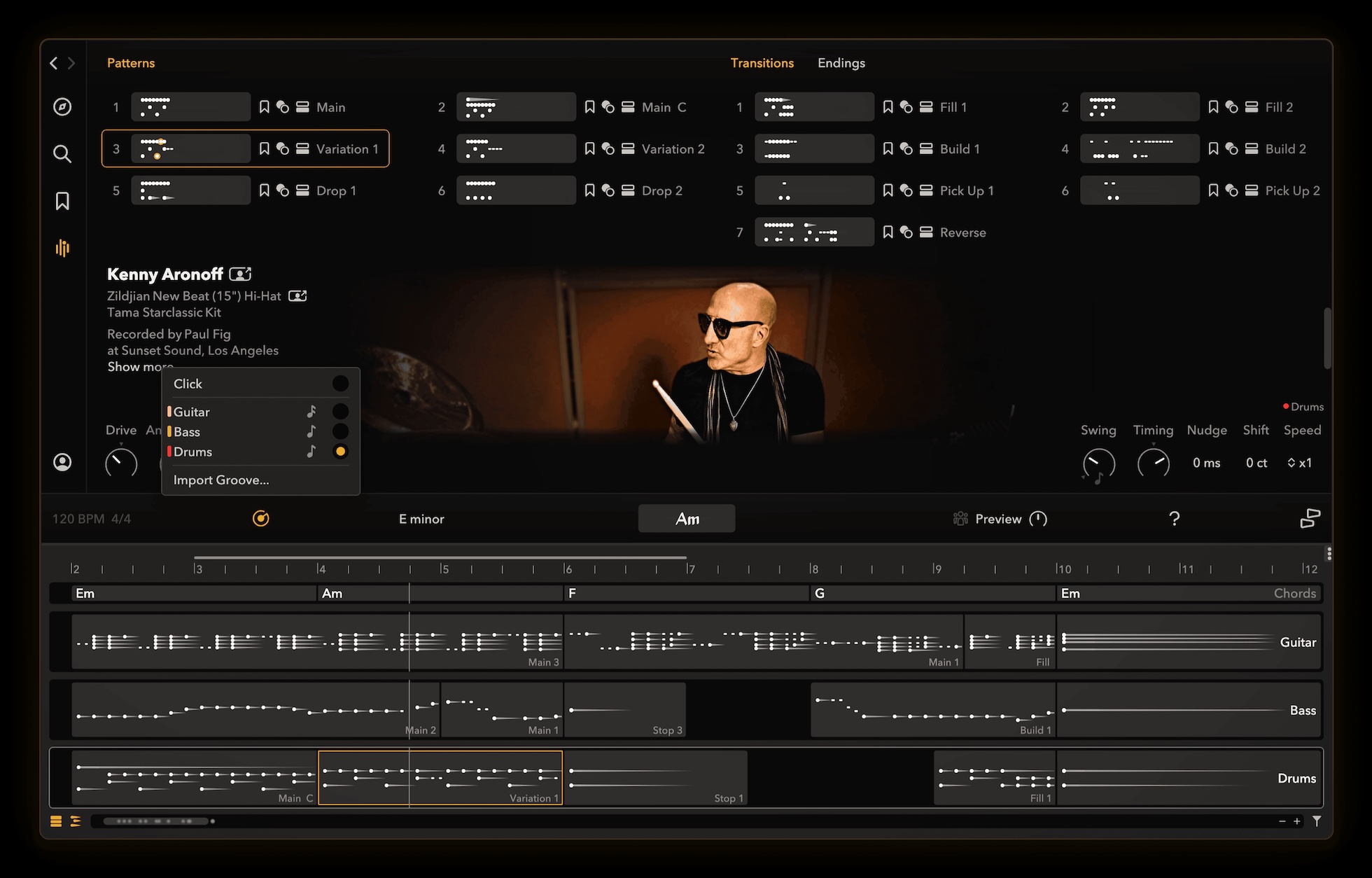1372x878 pixels.
Task: Open the user account icon in sidebar
Action: point(62,462)
